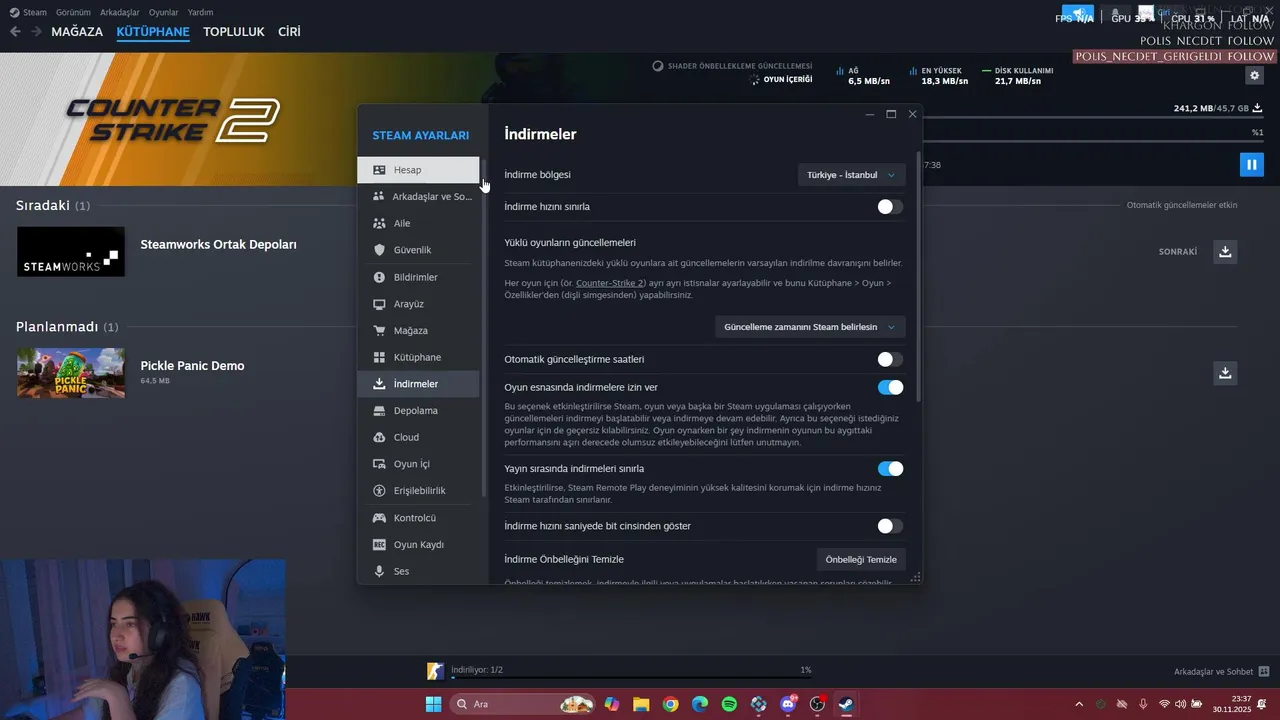
Task: Open Arkadaşlar ve Sohbet settings
Action: point(418,197)
